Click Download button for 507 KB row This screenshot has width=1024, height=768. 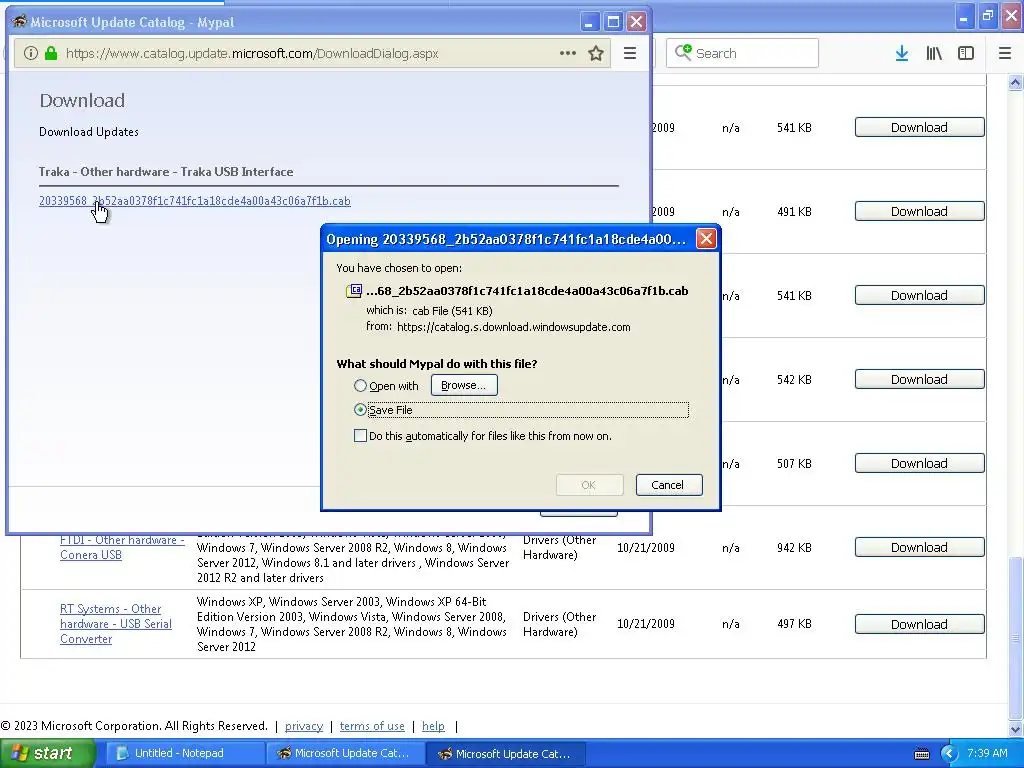(x=920, y=464)
